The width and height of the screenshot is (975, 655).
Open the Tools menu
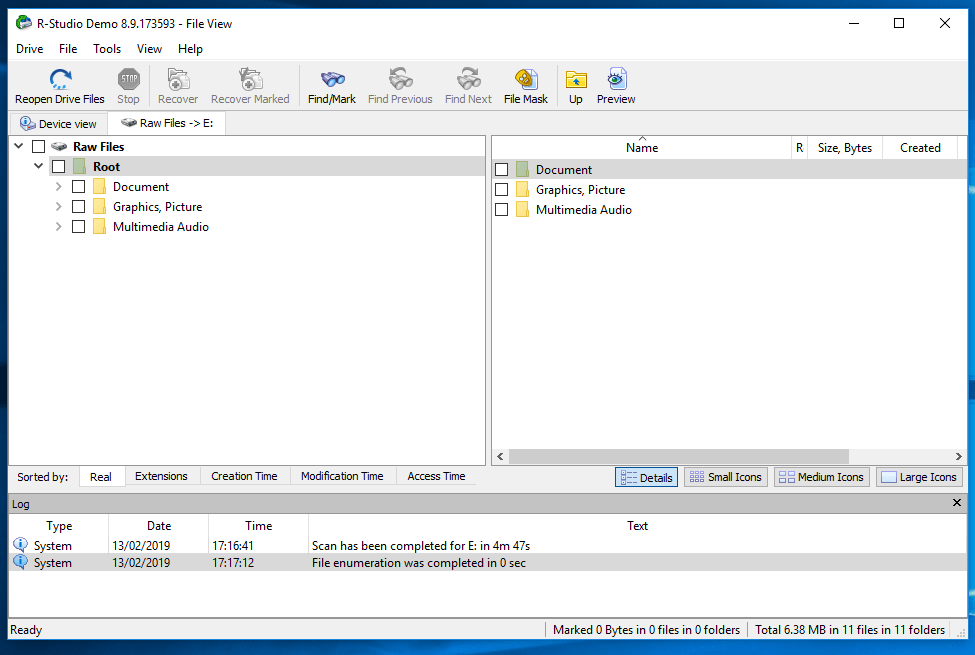point(107,49)
